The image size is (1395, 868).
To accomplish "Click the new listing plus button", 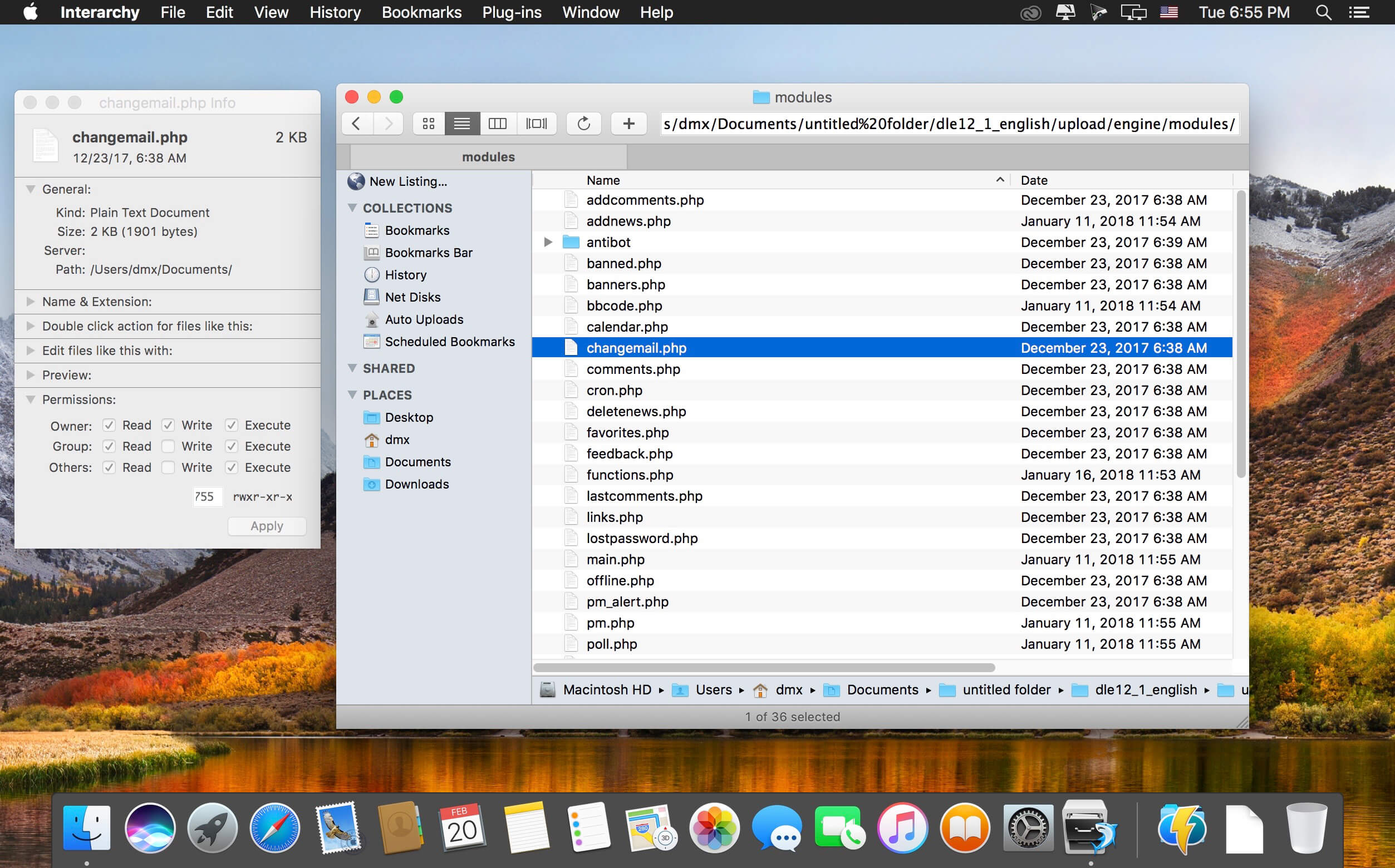I will 628,123.
